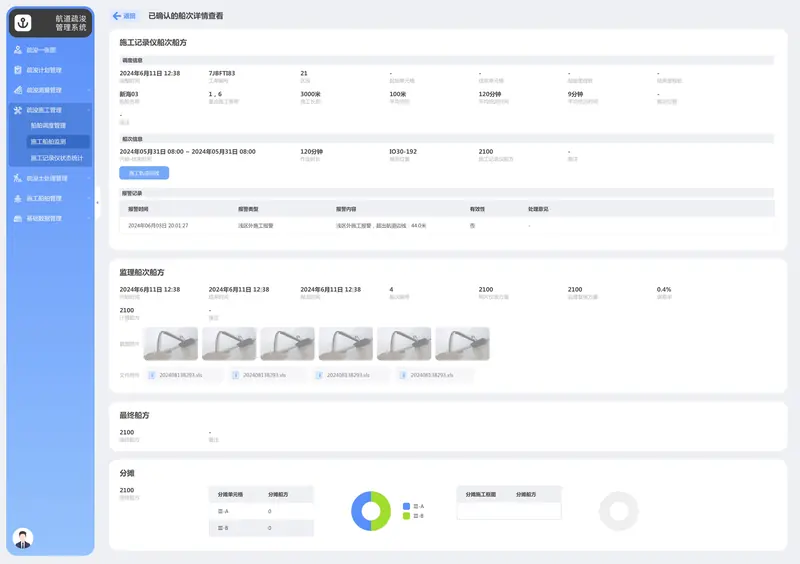Collapse sidebar using edge handle

(97, 203)
